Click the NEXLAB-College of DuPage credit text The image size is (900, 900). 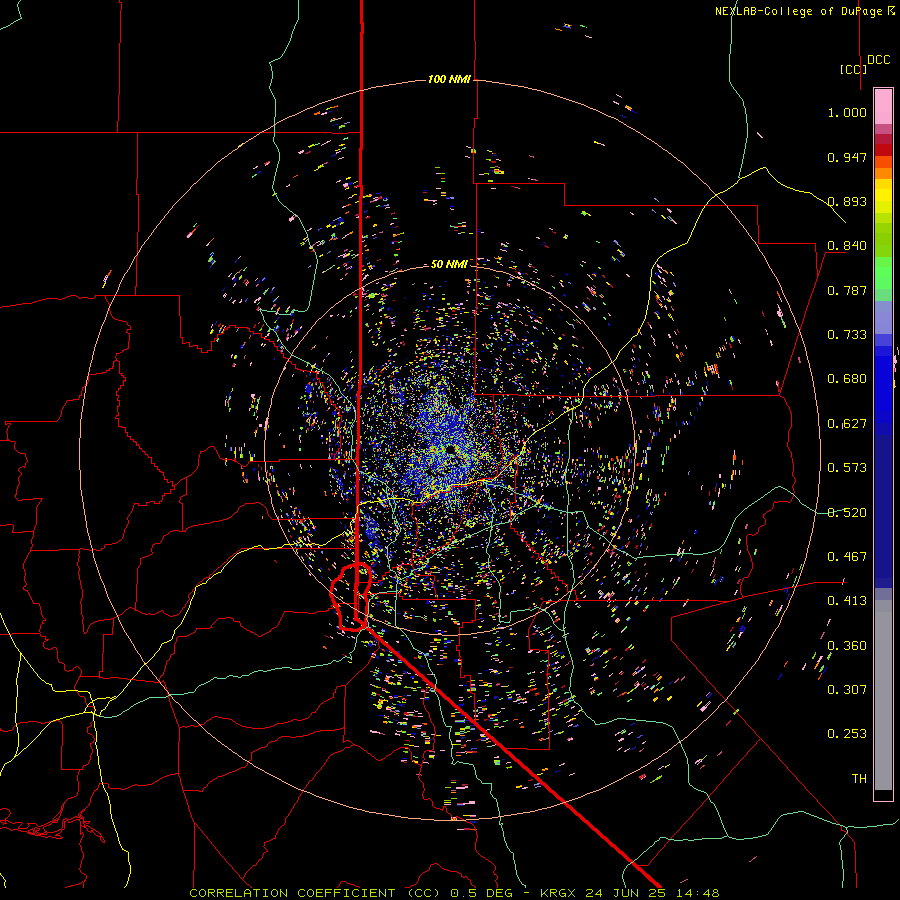coord(805,11)
